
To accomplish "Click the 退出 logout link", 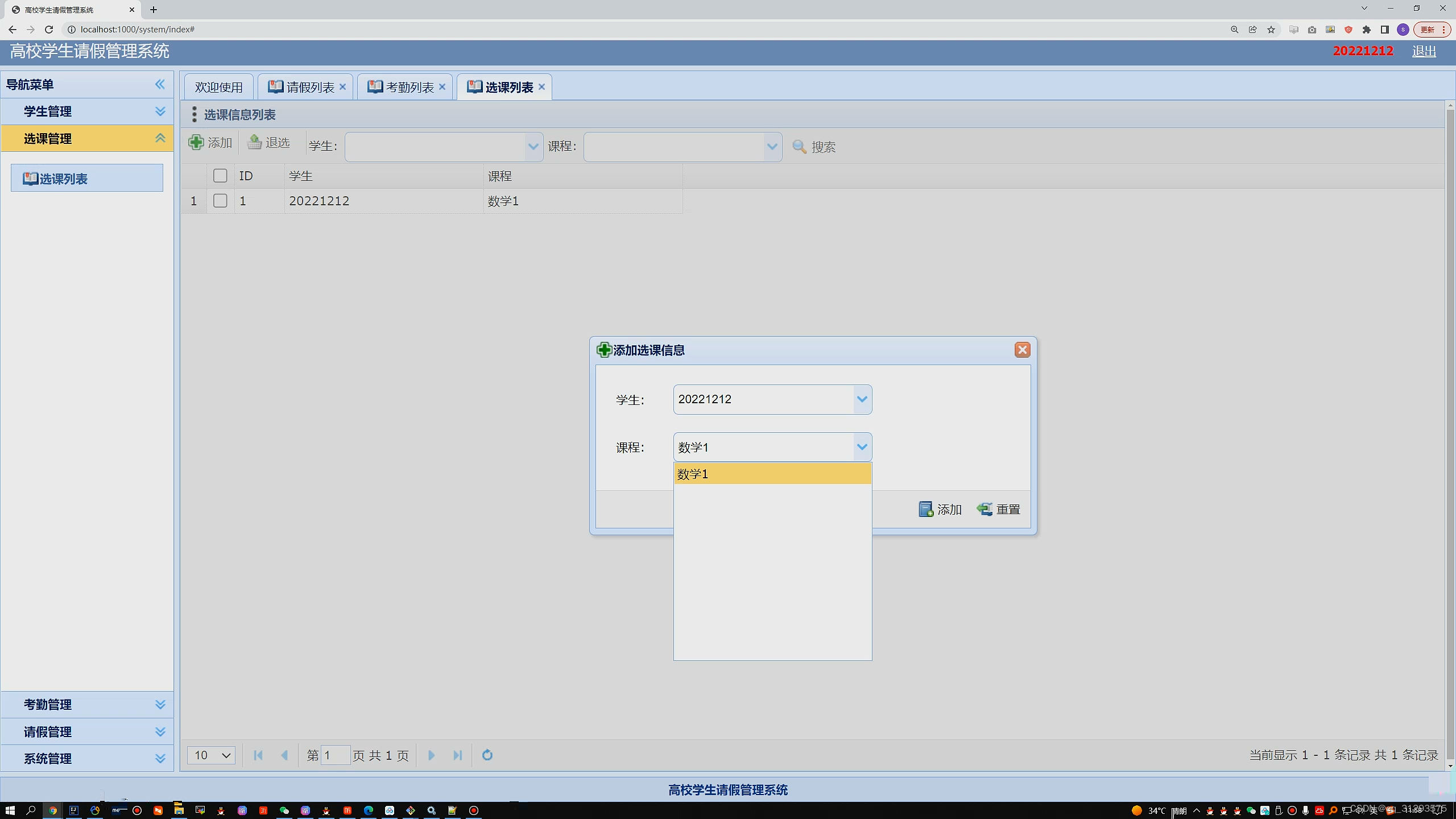I will click(1424, 51).
